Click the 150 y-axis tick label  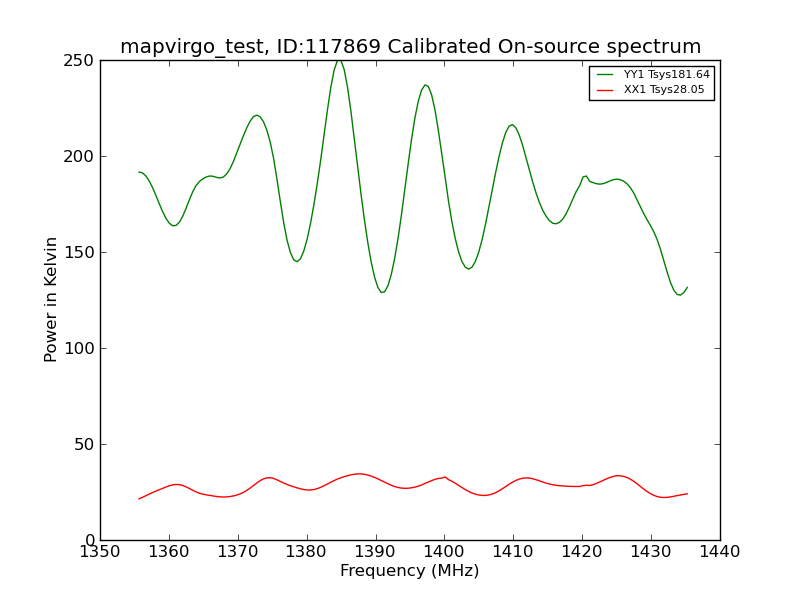(x=79, y=253)
